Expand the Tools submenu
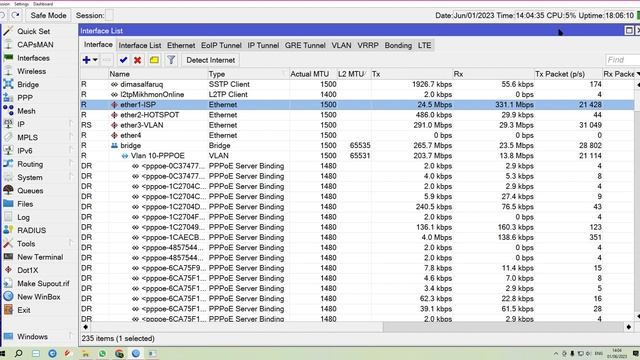 (26, 244)
